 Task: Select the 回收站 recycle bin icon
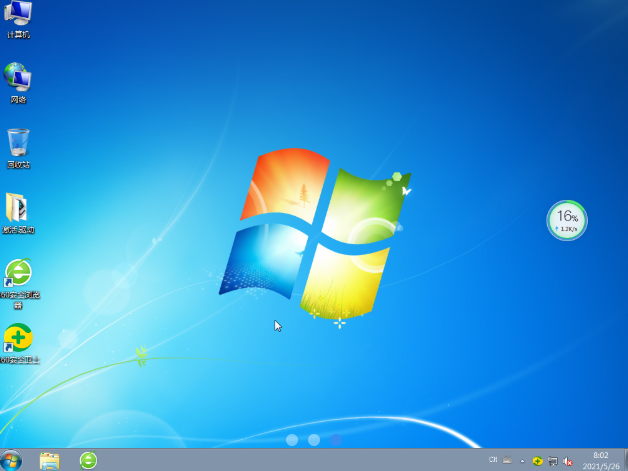point(18,148)
